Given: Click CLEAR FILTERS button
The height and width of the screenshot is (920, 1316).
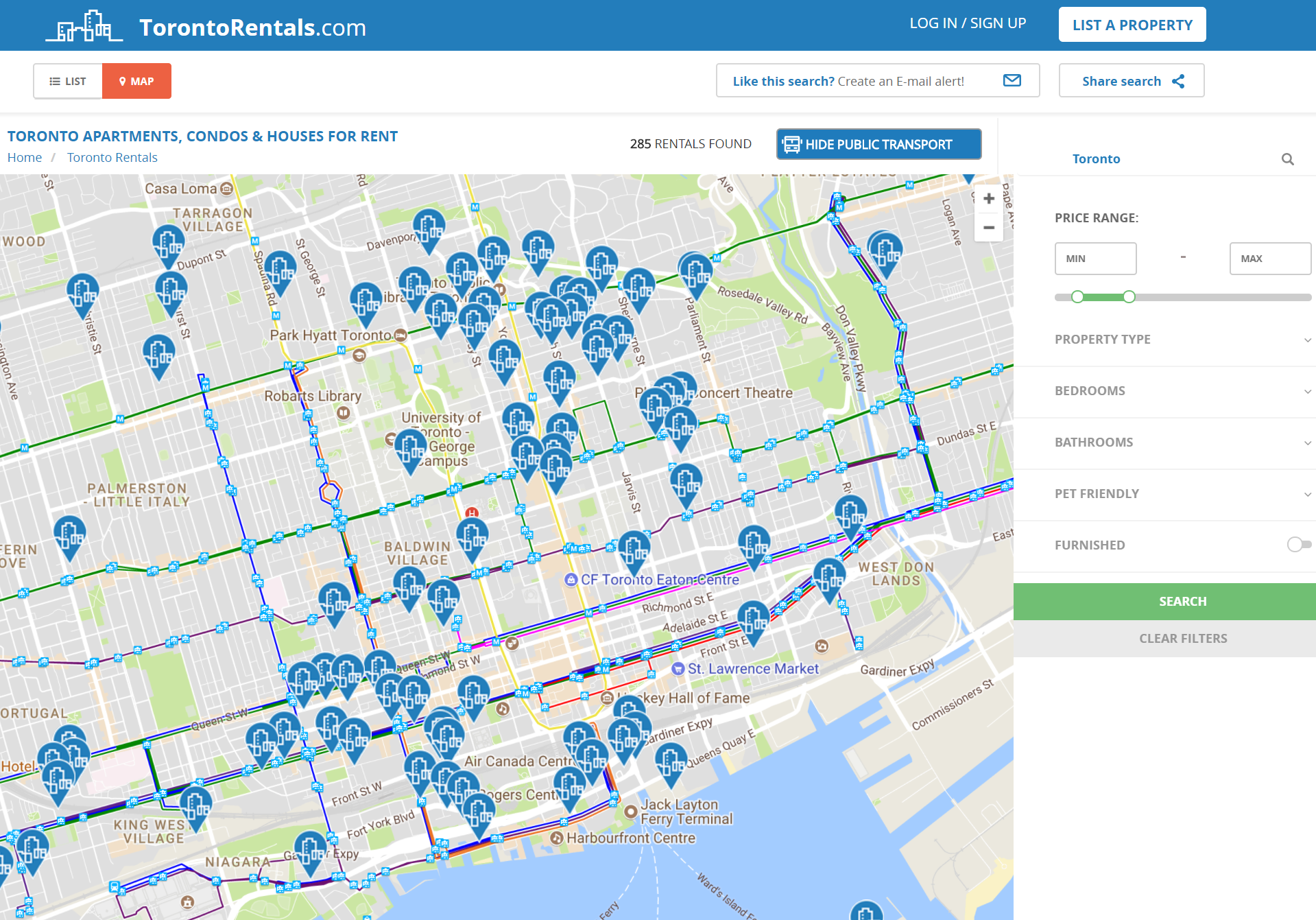Looking at the screenshot, I should point(1182,639).
